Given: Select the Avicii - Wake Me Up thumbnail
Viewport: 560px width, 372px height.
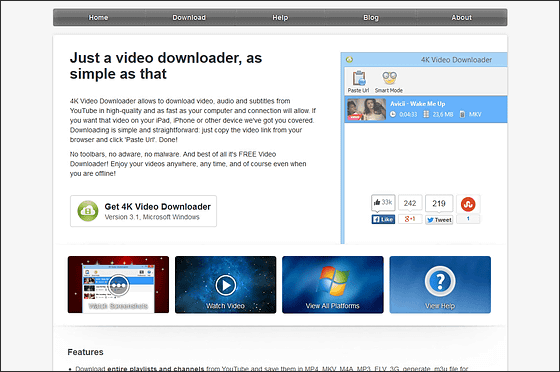Looking at the screenshot, I should [x=366, y=109].
